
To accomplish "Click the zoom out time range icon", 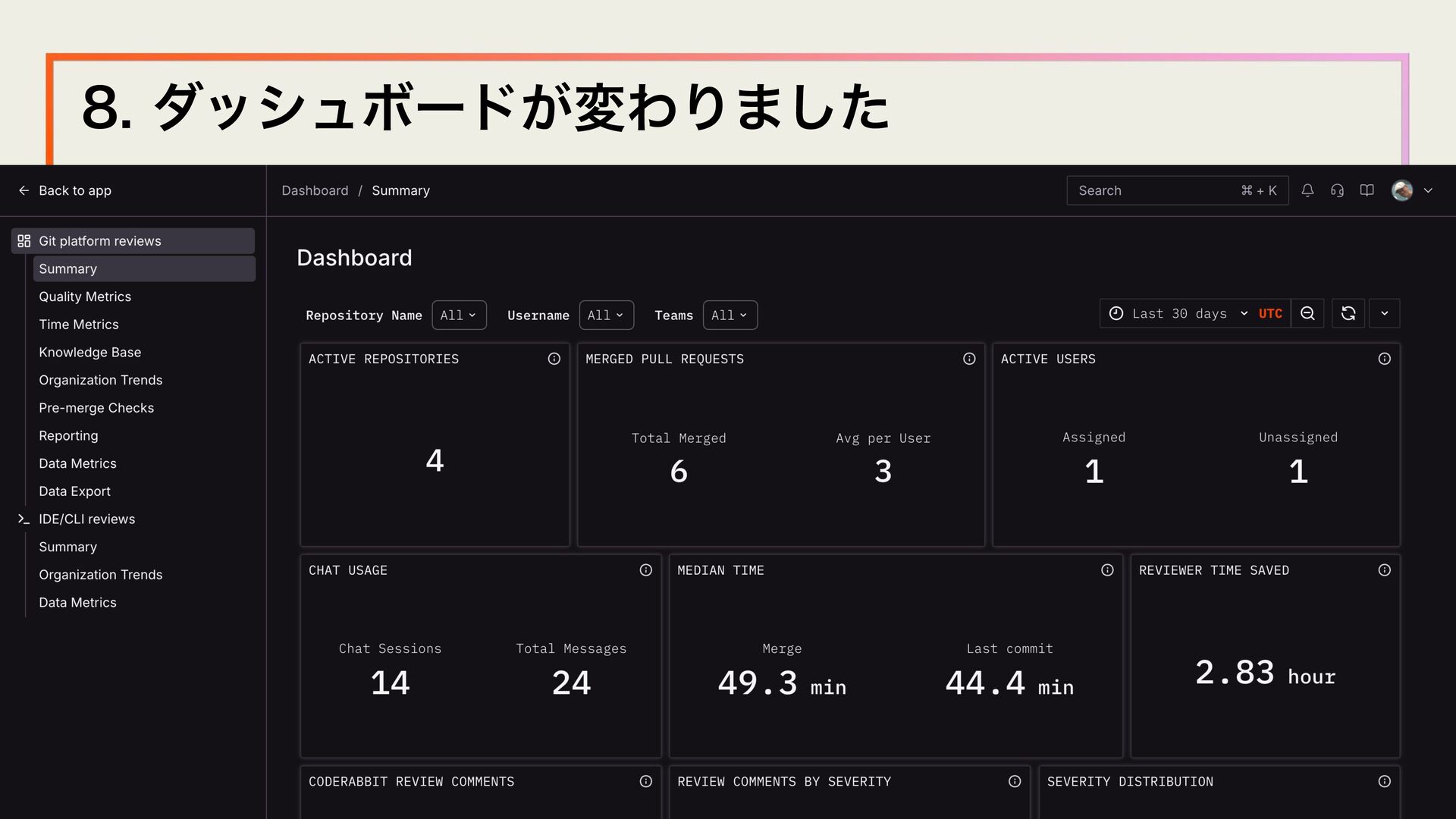I will pos(1307,313).
